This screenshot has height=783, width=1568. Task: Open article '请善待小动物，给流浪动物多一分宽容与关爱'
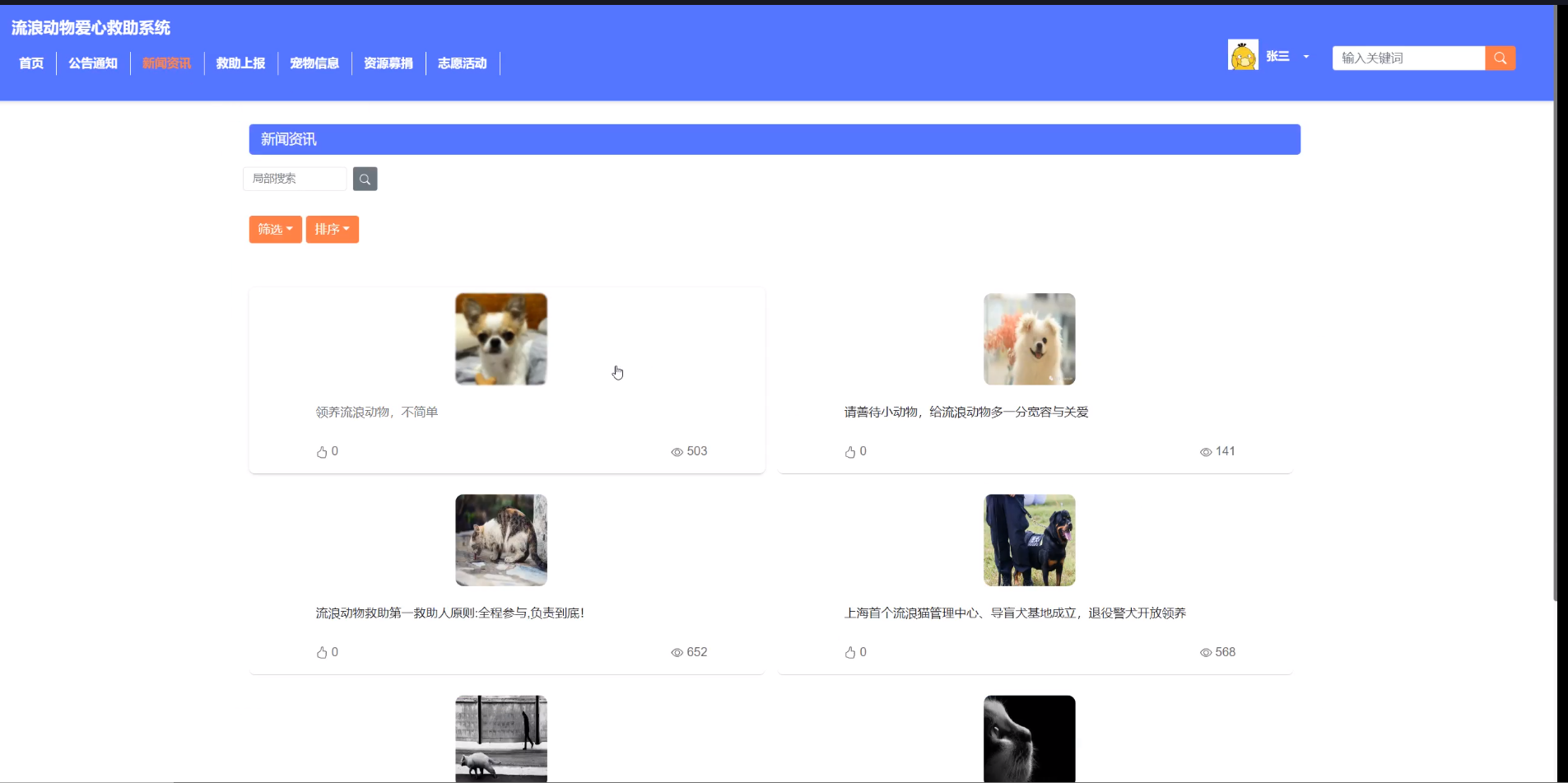coord(966,412)
